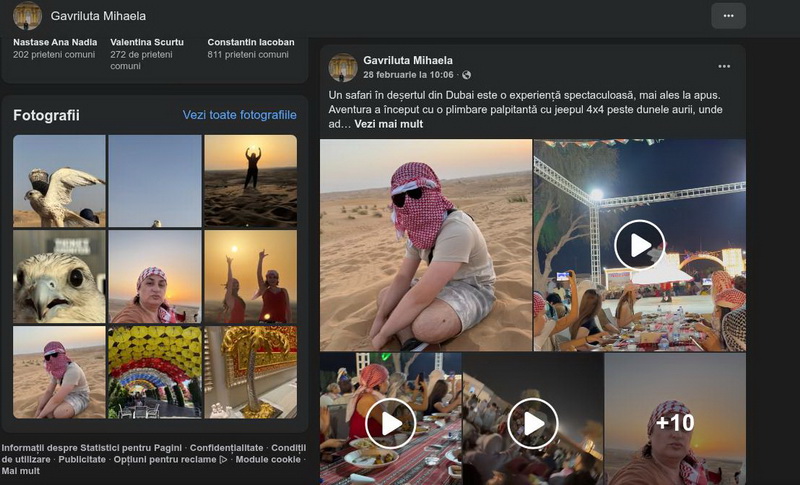Open Opțiuni pentru reclame footer link
This screenshot has height=485, width=800.
point(170,460)
